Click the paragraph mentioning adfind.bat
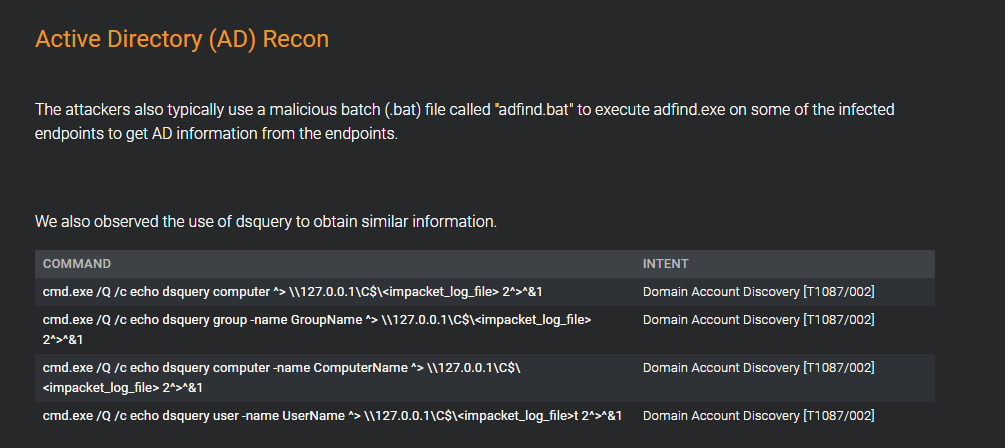1005x448 pixels. [465, 122]
